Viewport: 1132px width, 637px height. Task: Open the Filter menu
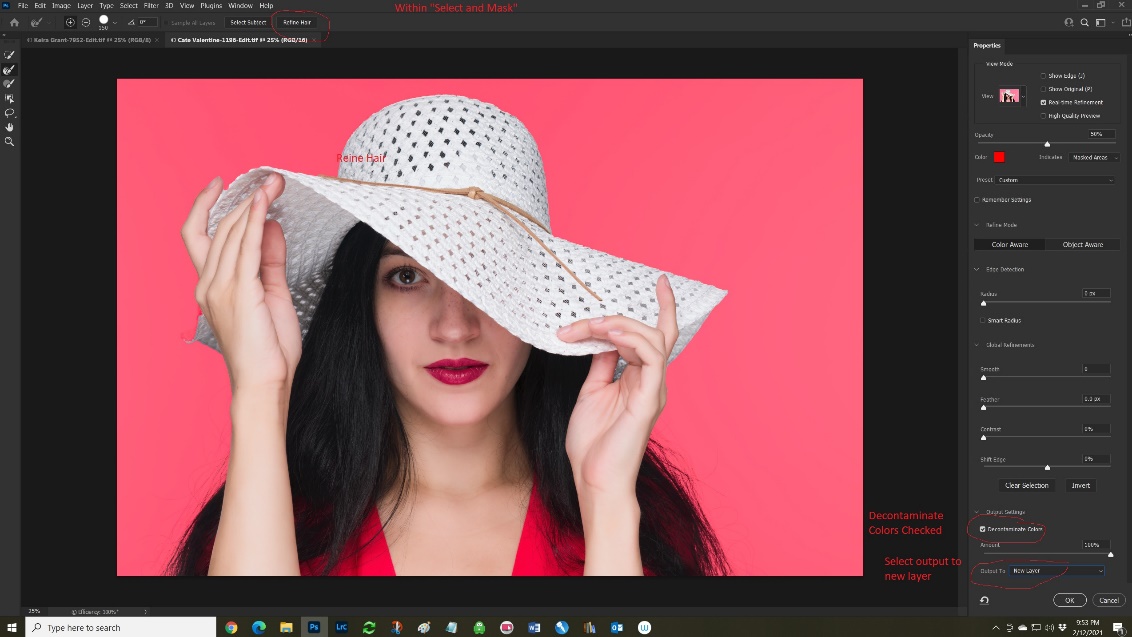click(151, 6)
